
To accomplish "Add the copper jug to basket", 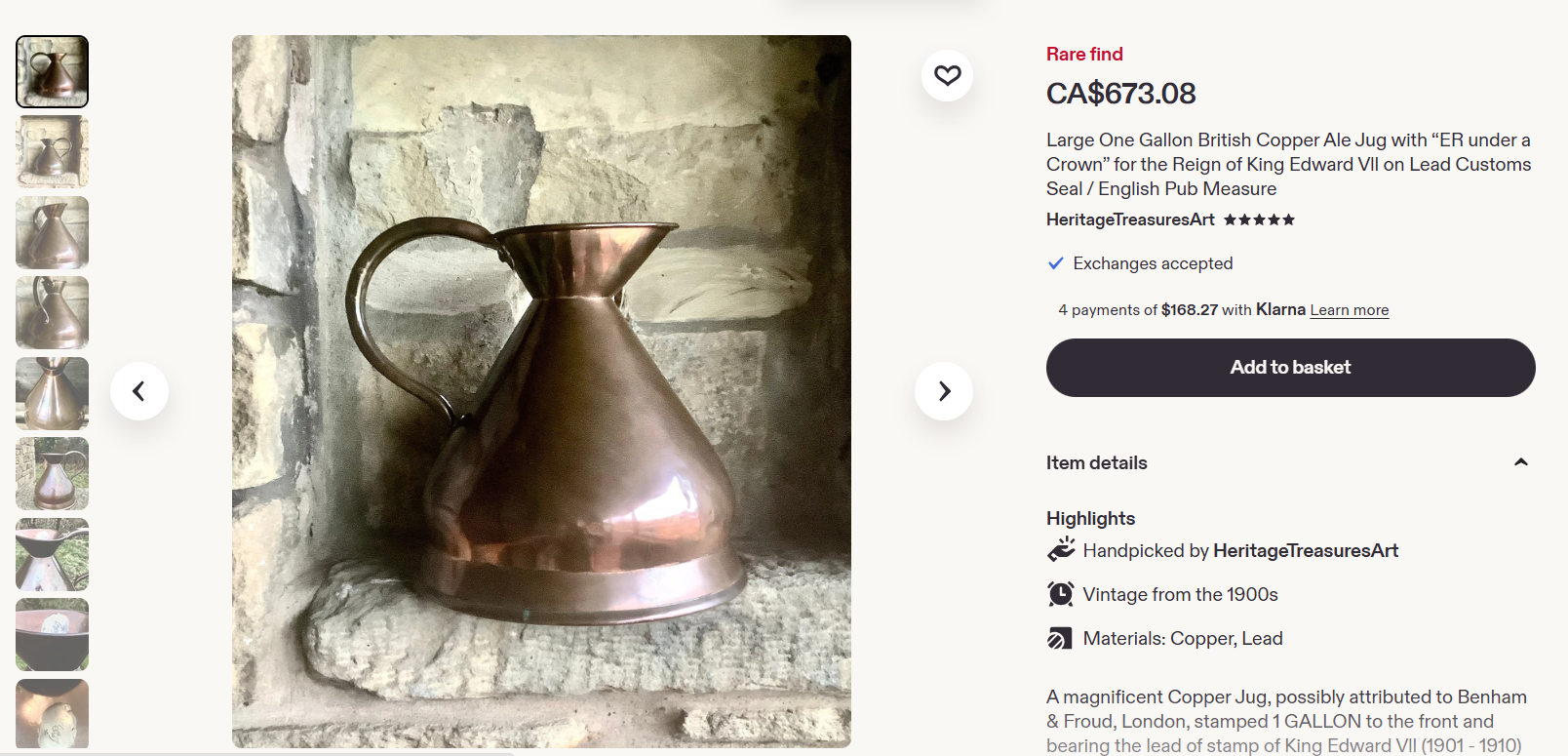I will pos(1290,368).
